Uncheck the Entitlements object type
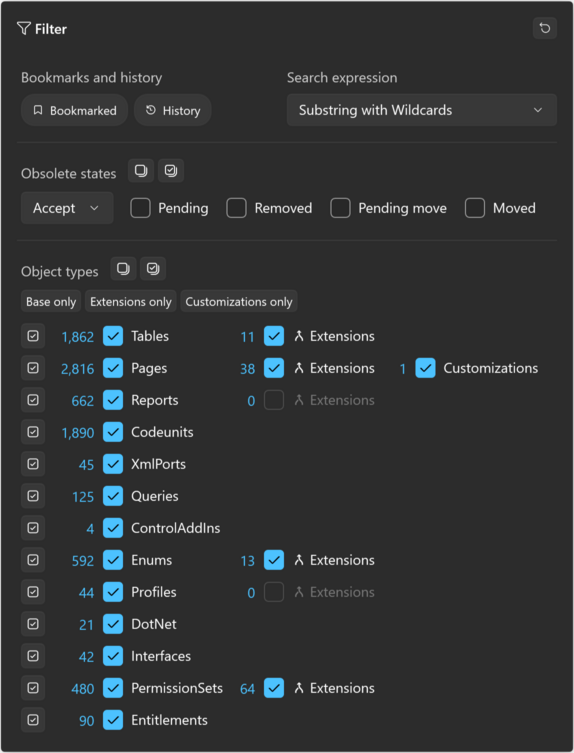The height and width of the screenshot is (753, 574). pyautogui.click(x=113, y=720)
